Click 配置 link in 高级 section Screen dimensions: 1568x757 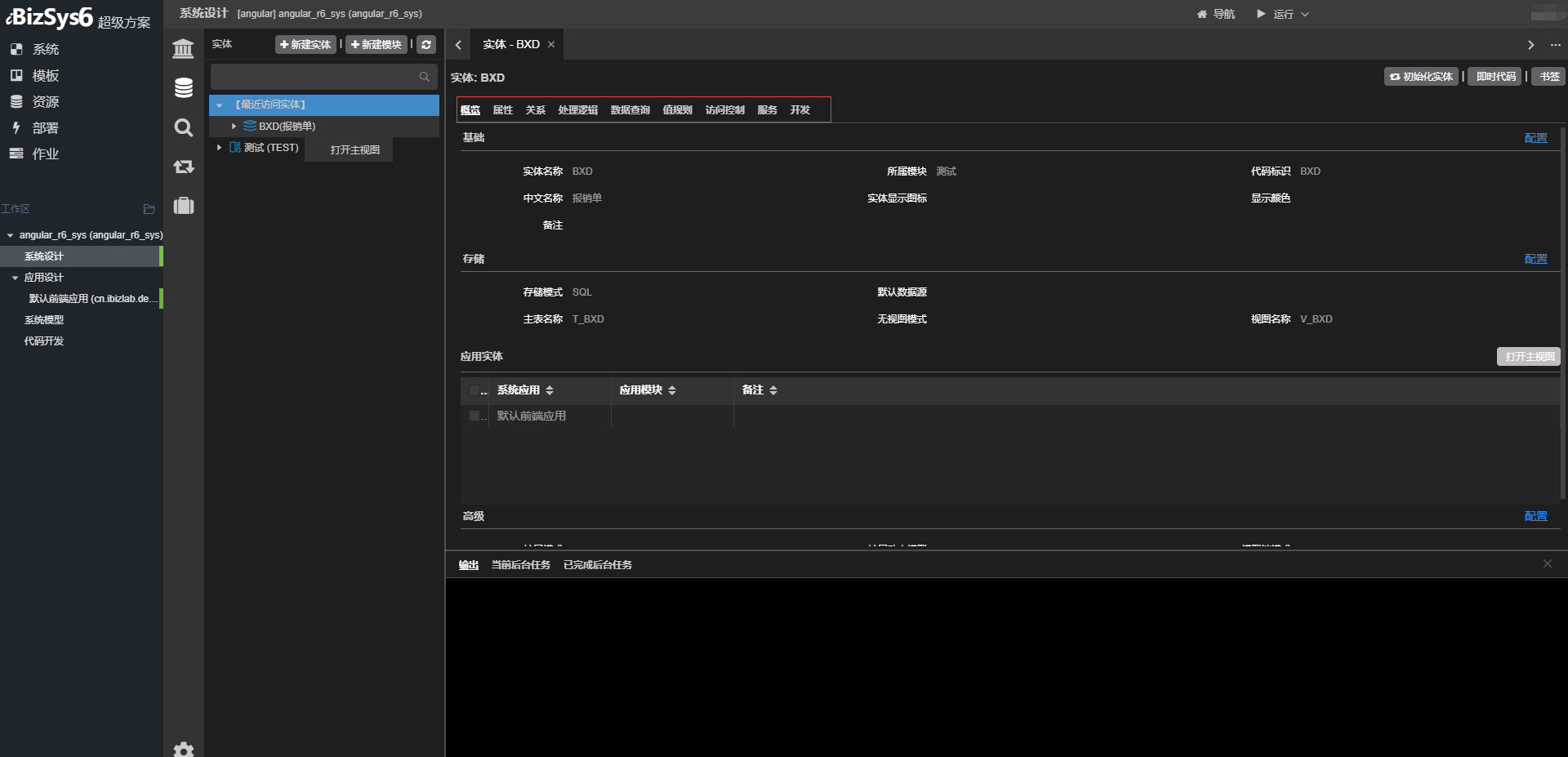tap(1535, 516)
